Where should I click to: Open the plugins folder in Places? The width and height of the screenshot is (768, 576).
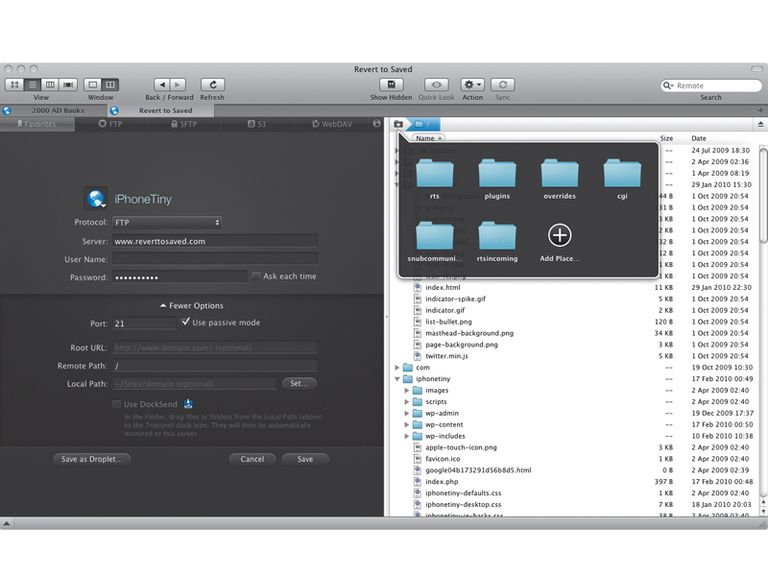click(x=497, y=179)
